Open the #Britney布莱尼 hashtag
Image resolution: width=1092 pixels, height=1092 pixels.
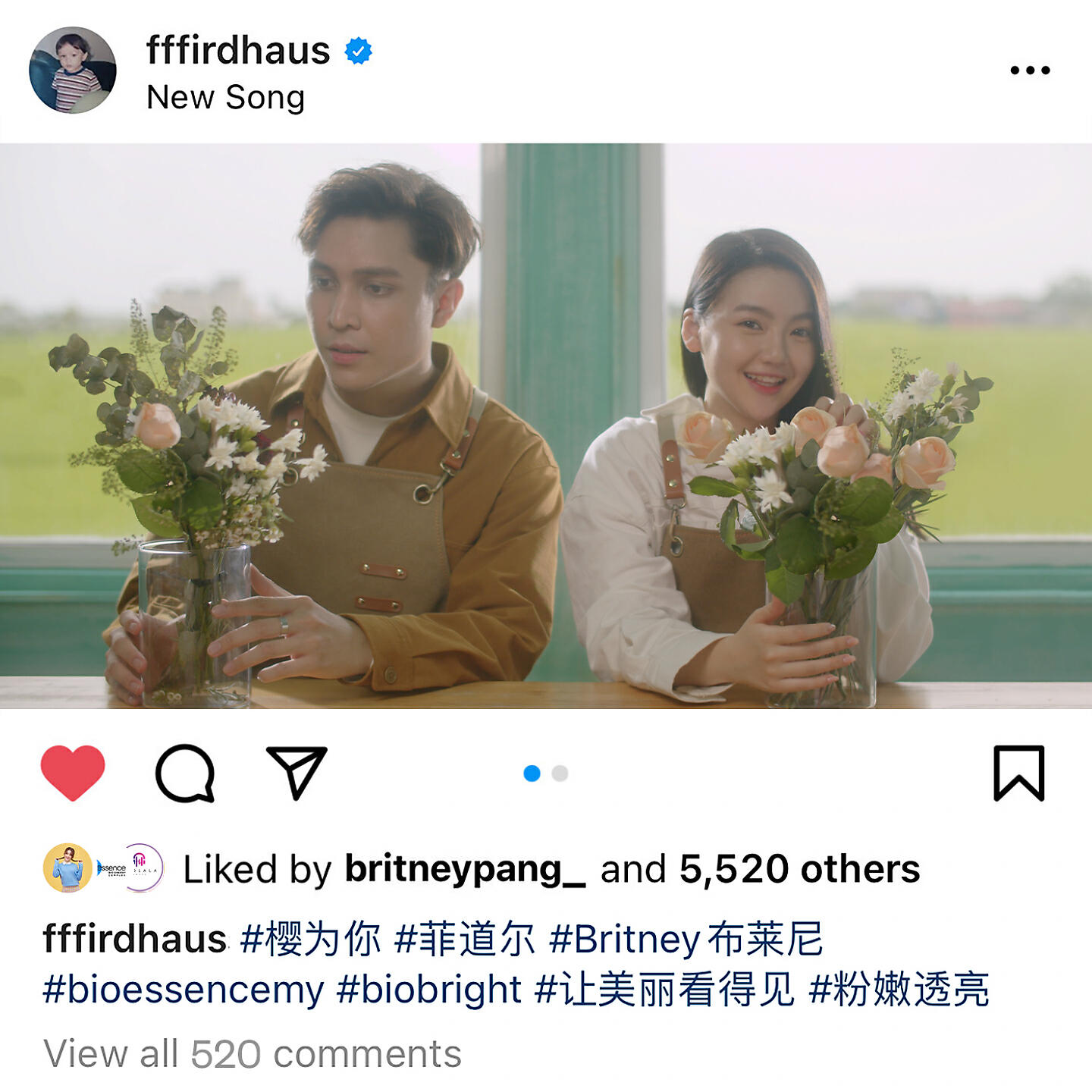pos(686,940)
